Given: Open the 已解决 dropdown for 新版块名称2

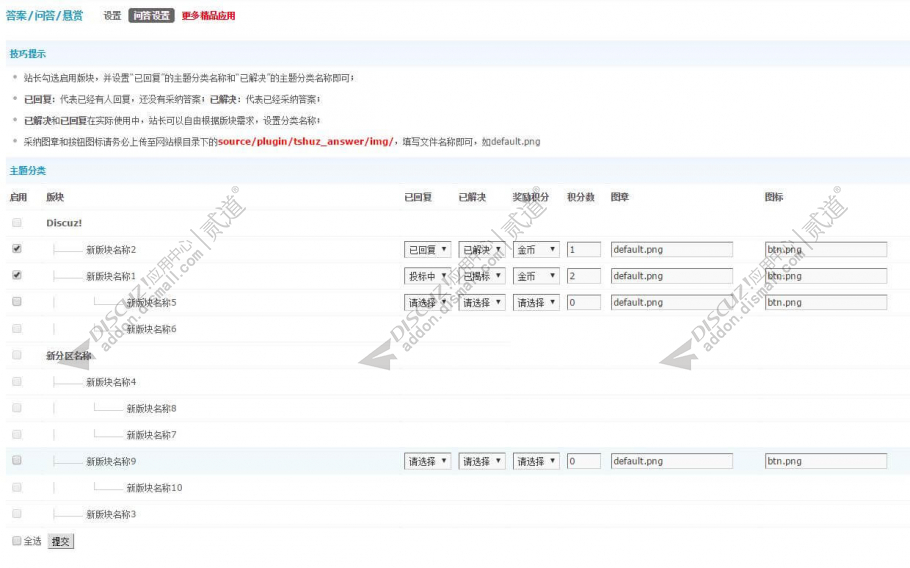Looking at the screenshot, I should pyautogui.click(x=482, y=249).
